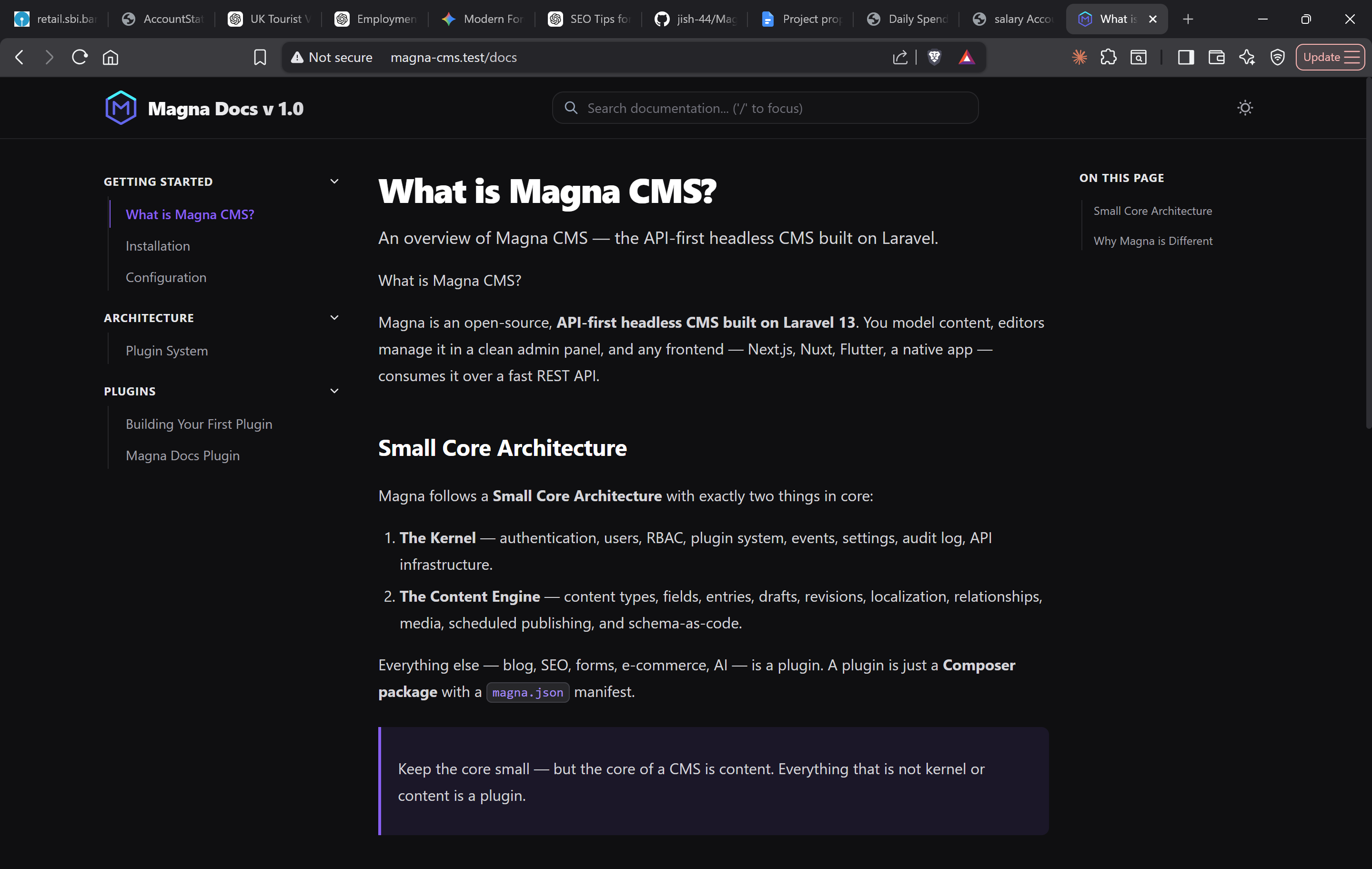Open Brave Shields lion icon
The image size is (1372, 869).
tap(934, 58)
